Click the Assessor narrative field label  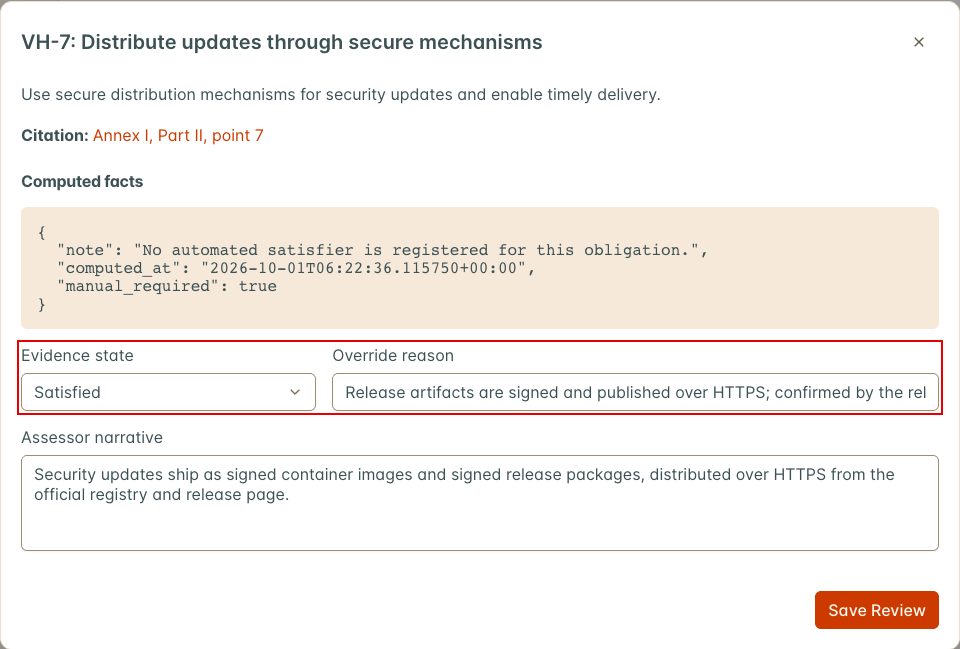point(92,438)
